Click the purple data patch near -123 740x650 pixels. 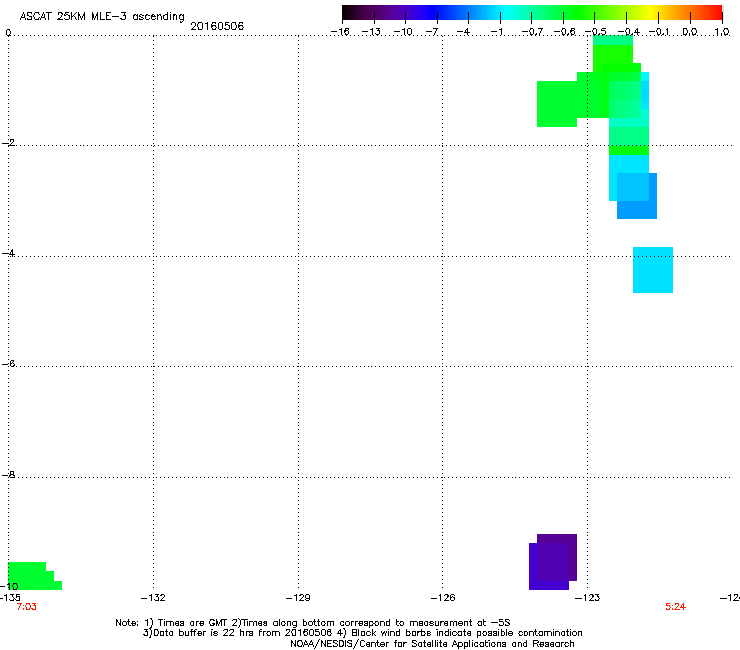click(x=553, y=562)
